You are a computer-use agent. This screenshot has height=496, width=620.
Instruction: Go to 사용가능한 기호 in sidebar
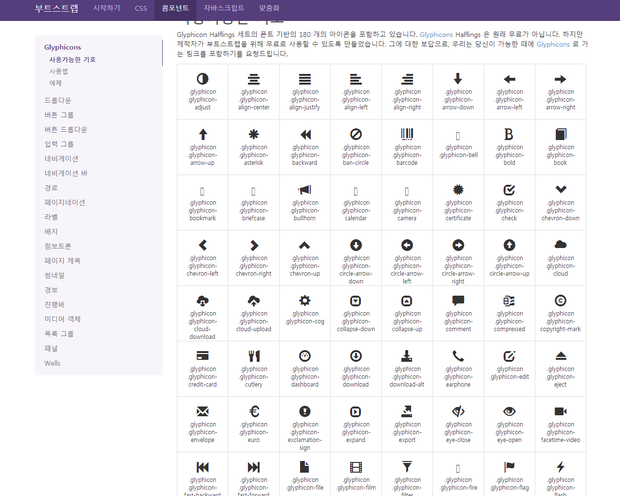point(72,59)
